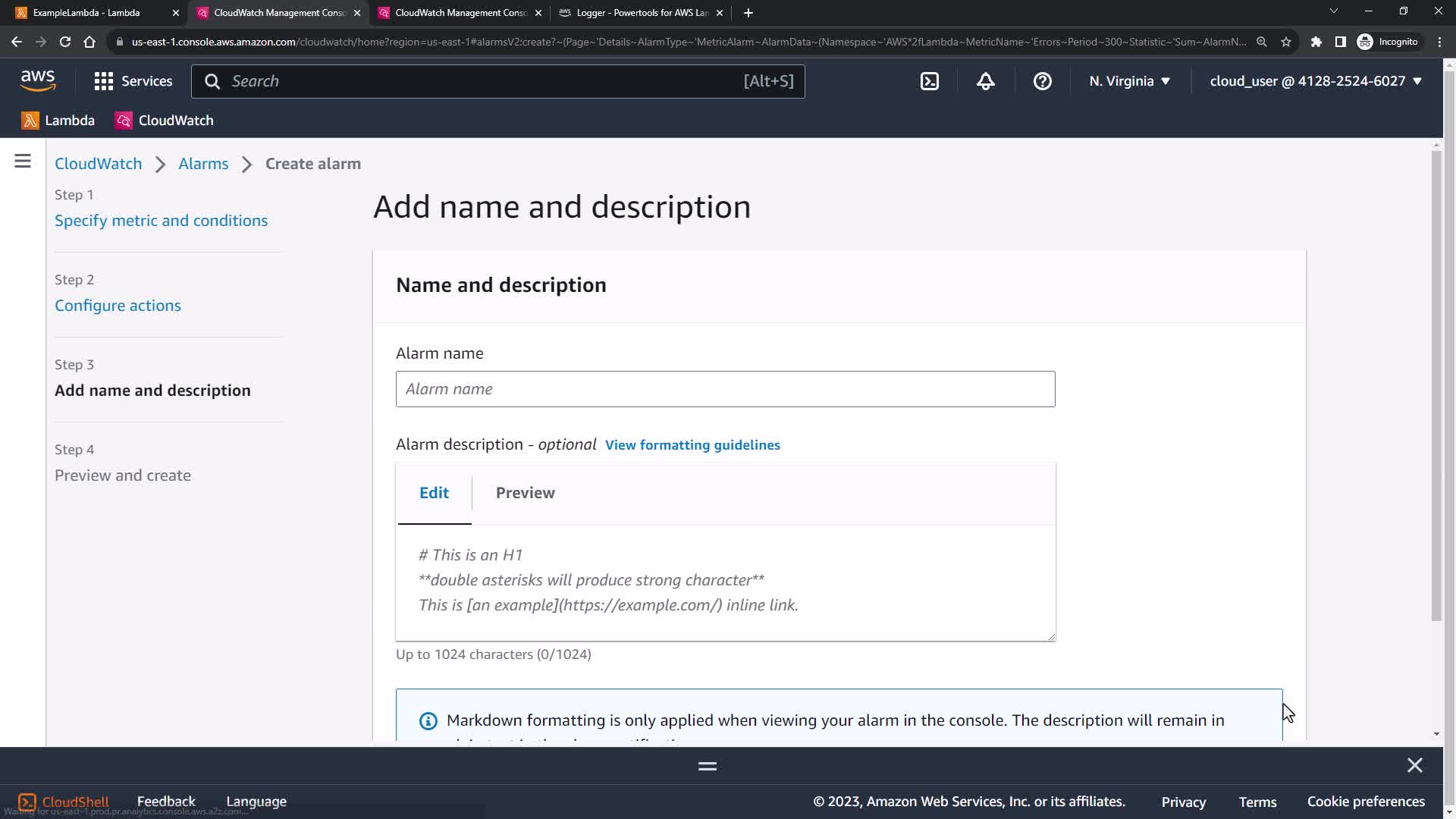
Task: Open the View formatting guidelines link
Action: click(x=692, y=445)
